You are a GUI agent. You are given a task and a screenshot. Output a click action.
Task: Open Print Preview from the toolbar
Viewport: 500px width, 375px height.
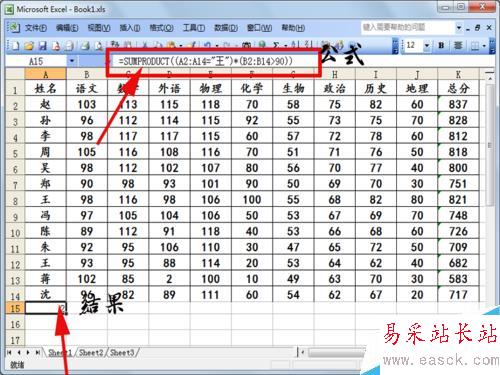click(99, 45)
